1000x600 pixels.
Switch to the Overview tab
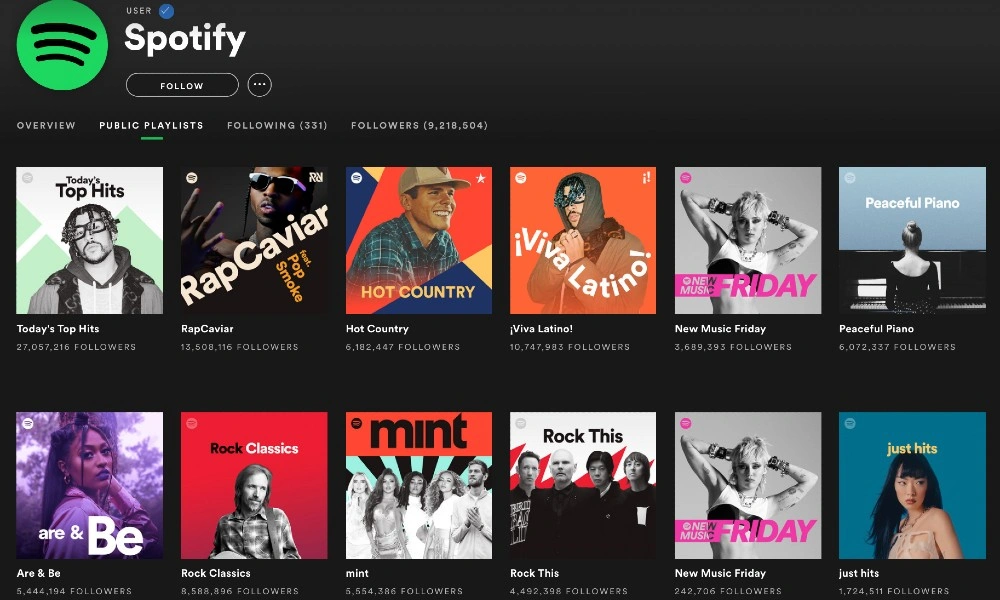click(x=46, y=126)
